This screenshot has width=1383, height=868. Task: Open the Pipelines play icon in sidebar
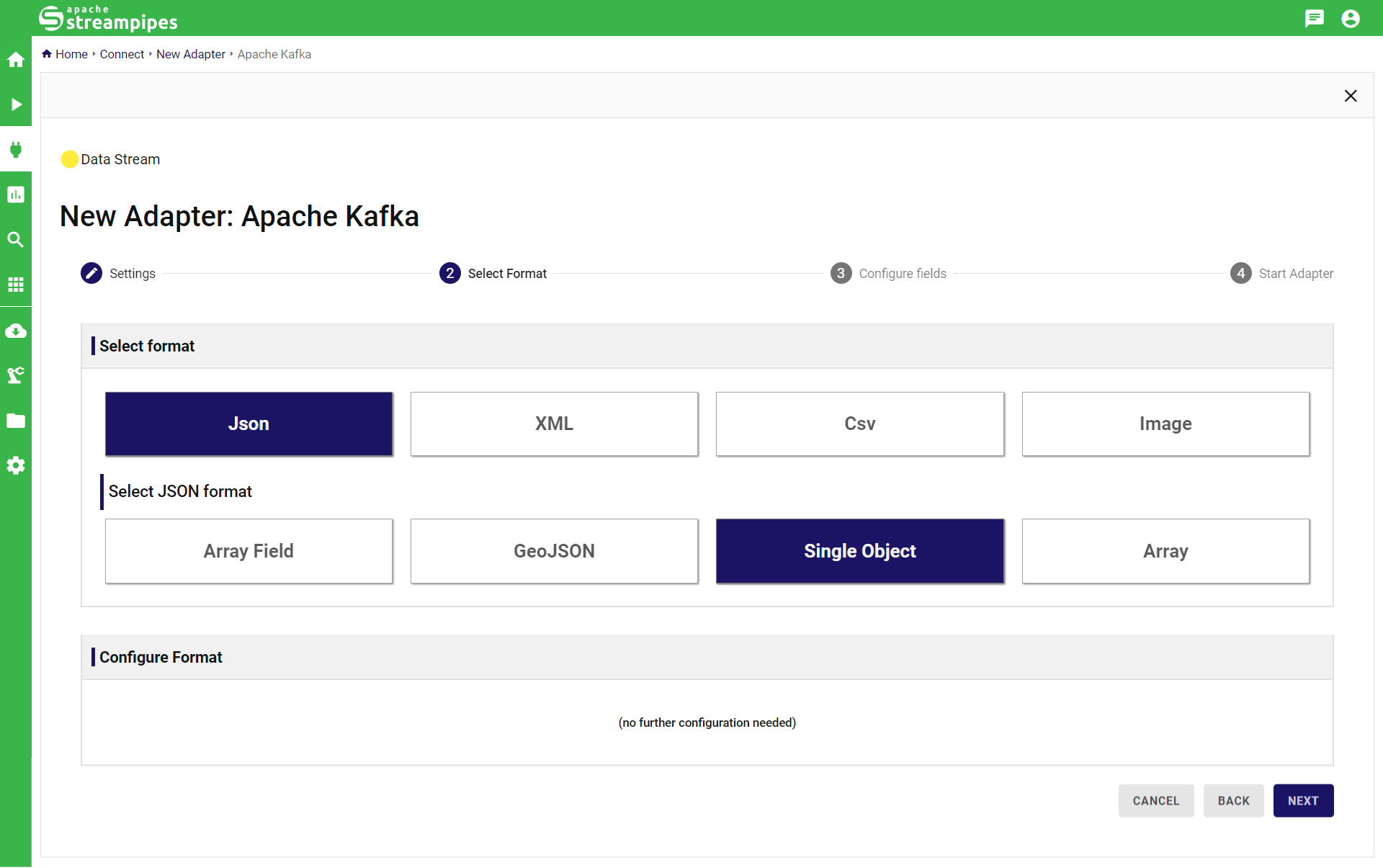tap(16, 104)
